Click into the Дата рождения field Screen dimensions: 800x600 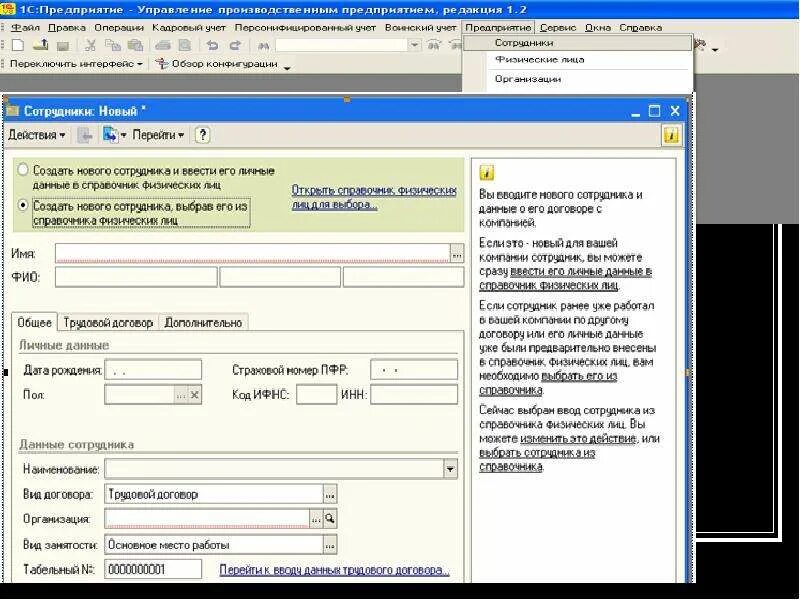153,370
